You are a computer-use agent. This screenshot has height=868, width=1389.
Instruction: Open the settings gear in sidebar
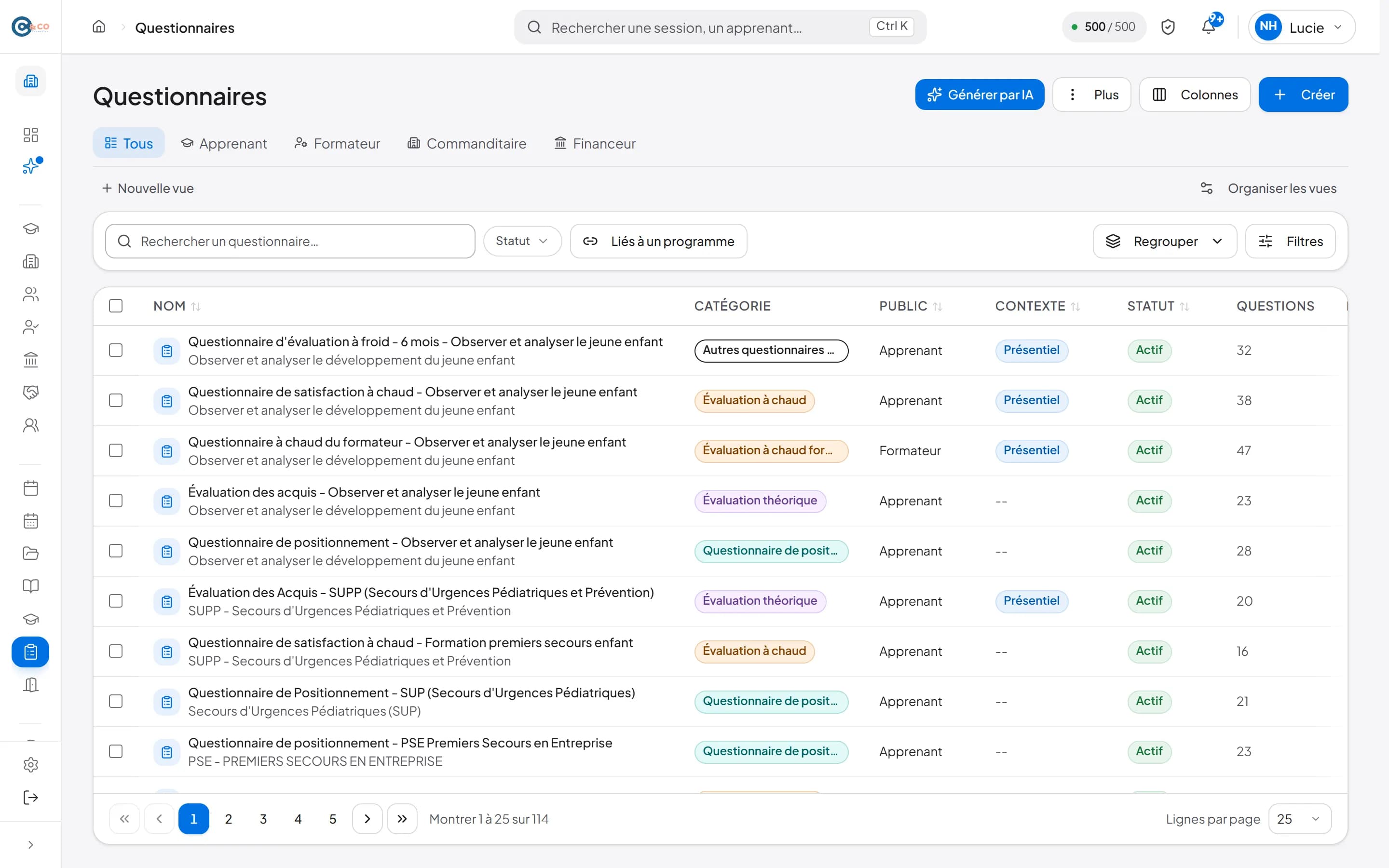[x=30, y=765]
